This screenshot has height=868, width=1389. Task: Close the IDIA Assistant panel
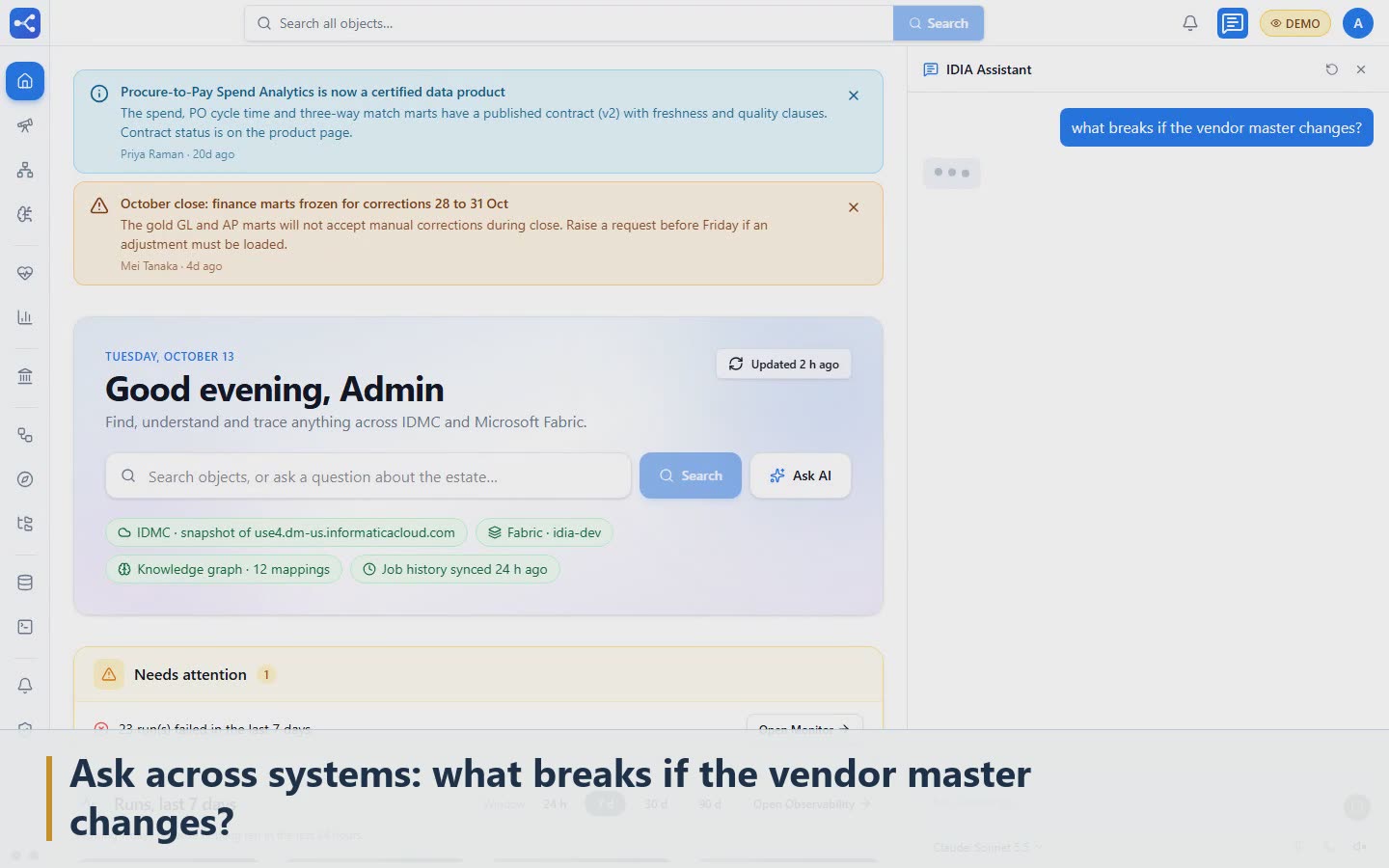(x=1361, y=69)
